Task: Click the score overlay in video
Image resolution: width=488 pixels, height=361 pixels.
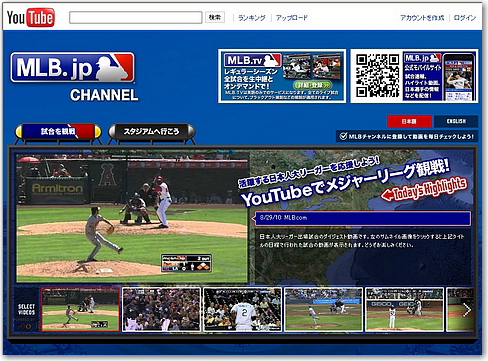Action: click(186, 263)
